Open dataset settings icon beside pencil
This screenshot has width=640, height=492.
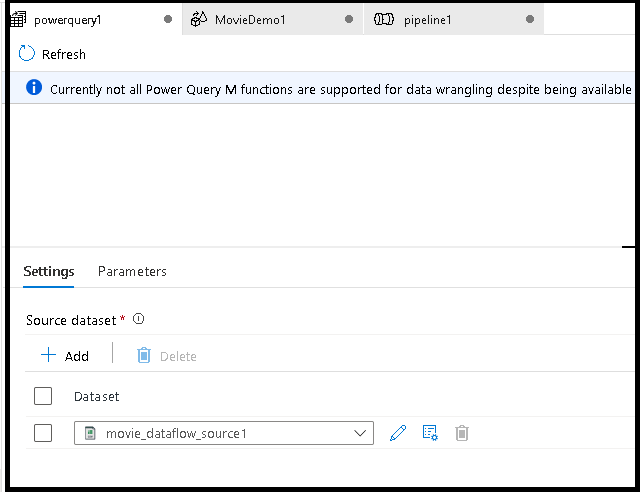[430, 433]
